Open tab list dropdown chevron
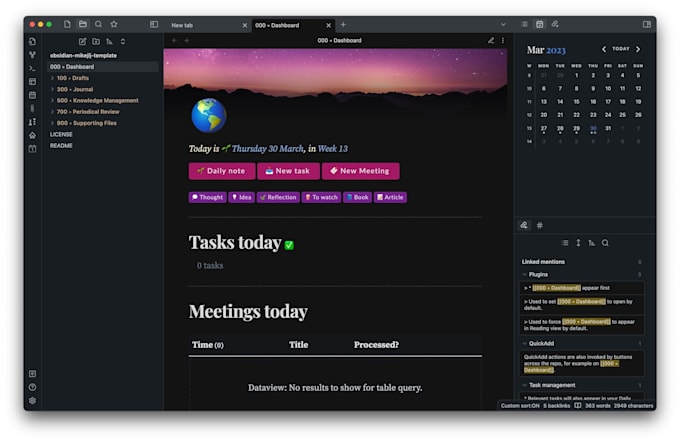The height and width of the screenshot is (442, 680). click(x=503, y=25)
